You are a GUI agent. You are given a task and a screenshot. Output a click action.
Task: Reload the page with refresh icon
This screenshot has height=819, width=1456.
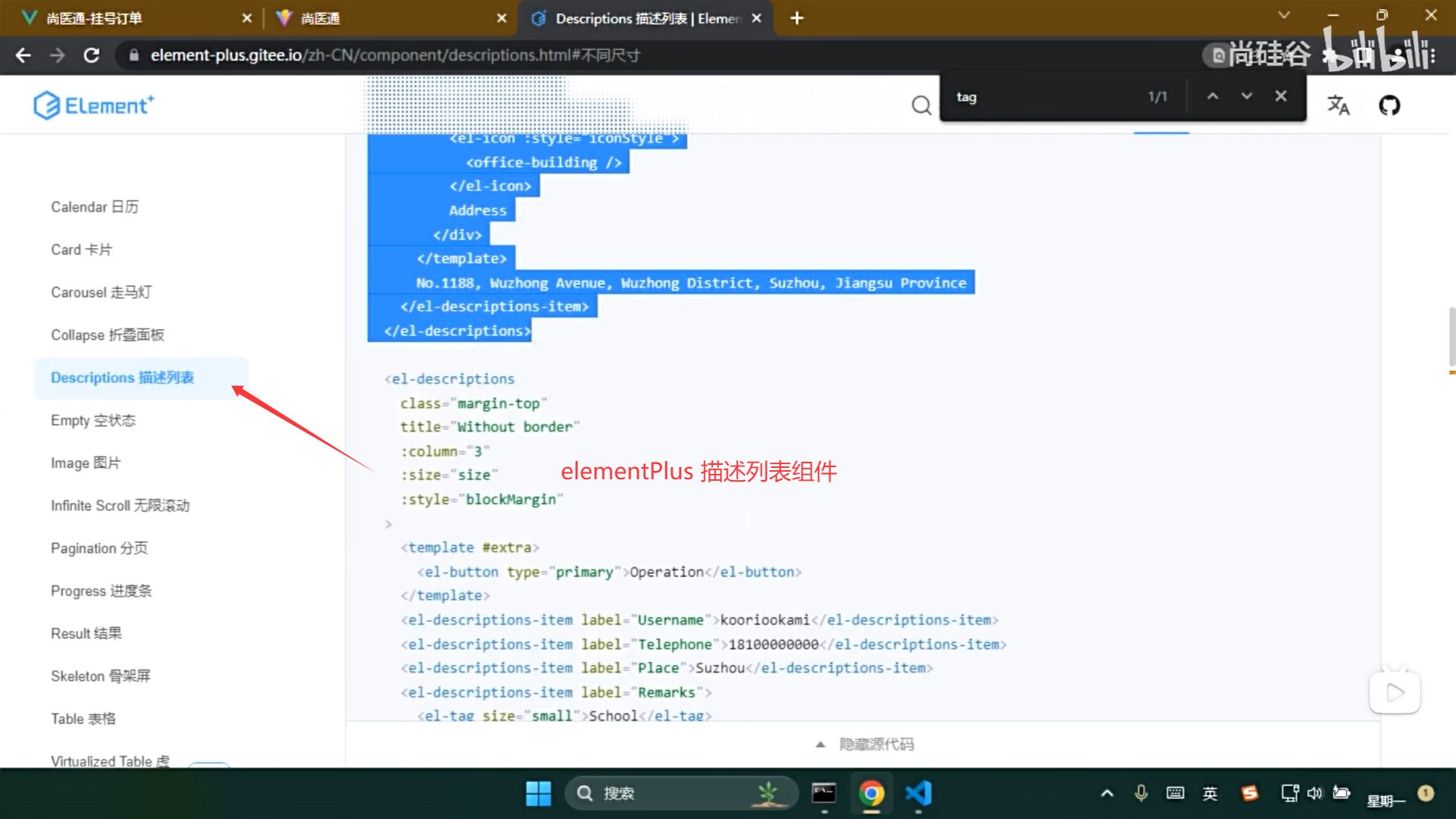coord(92,55)
